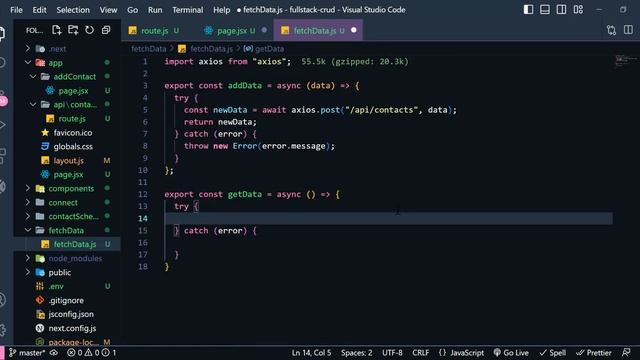Click the Synchronize Changes cloud icon
640x360 pixels.
coord(53,353)
